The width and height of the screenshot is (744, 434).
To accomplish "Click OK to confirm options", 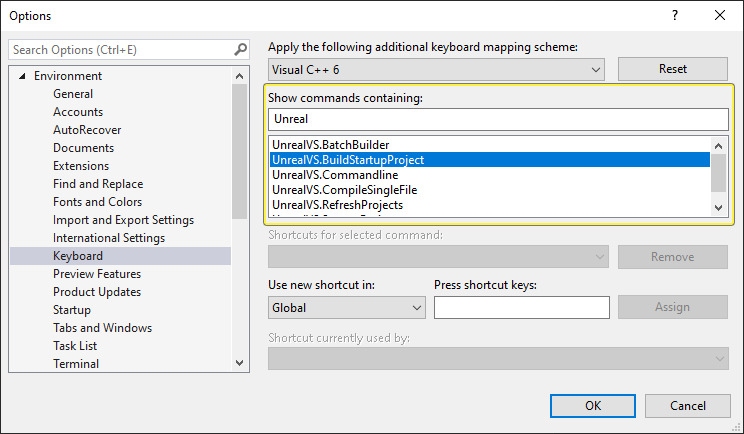I will [592, 405].
